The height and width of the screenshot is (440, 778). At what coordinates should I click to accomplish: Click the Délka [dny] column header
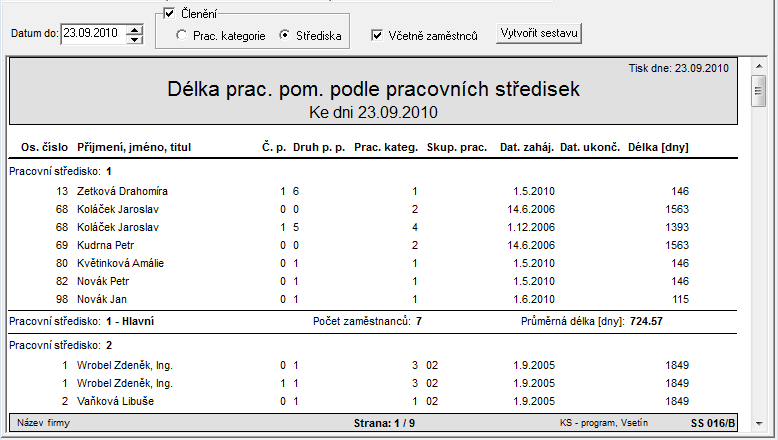(658, 147)
